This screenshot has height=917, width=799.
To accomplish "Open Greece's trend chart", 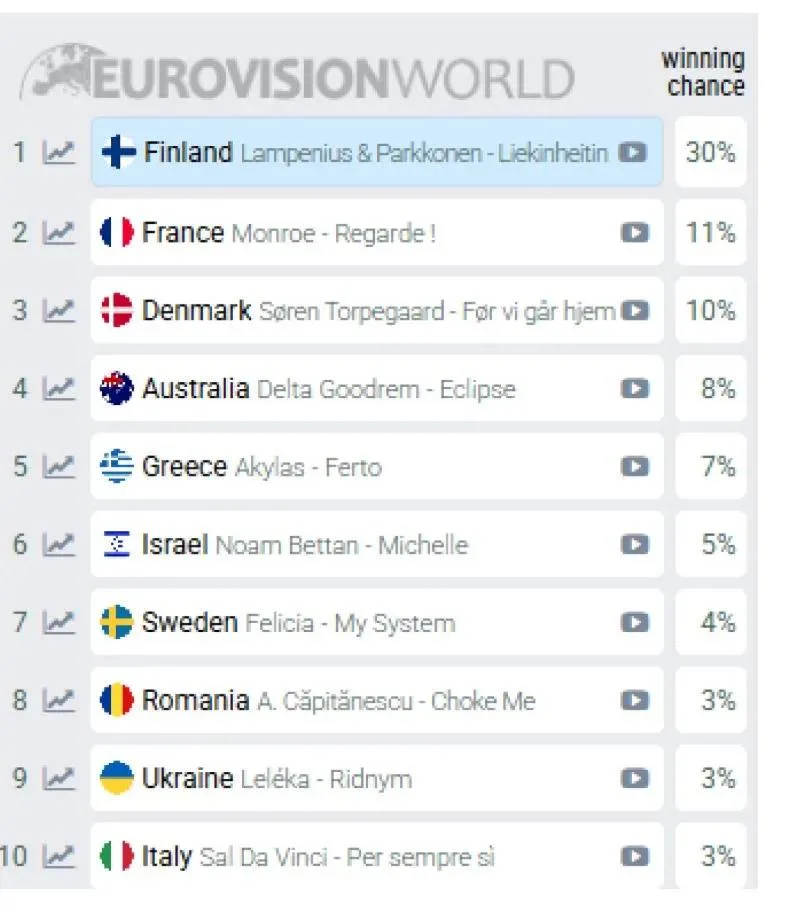I will 59,466.
